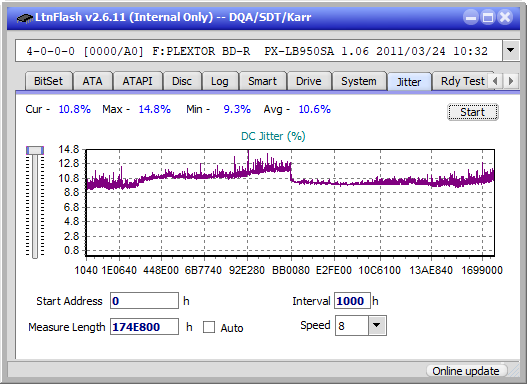
Task: Maximize the LtnFlash window
Action: tap(488, 17)
